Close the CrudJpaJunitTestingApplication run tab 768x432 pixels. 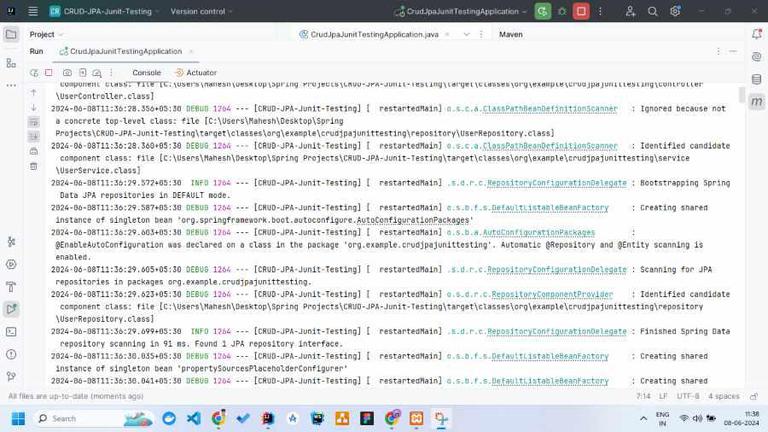(191, 51)
